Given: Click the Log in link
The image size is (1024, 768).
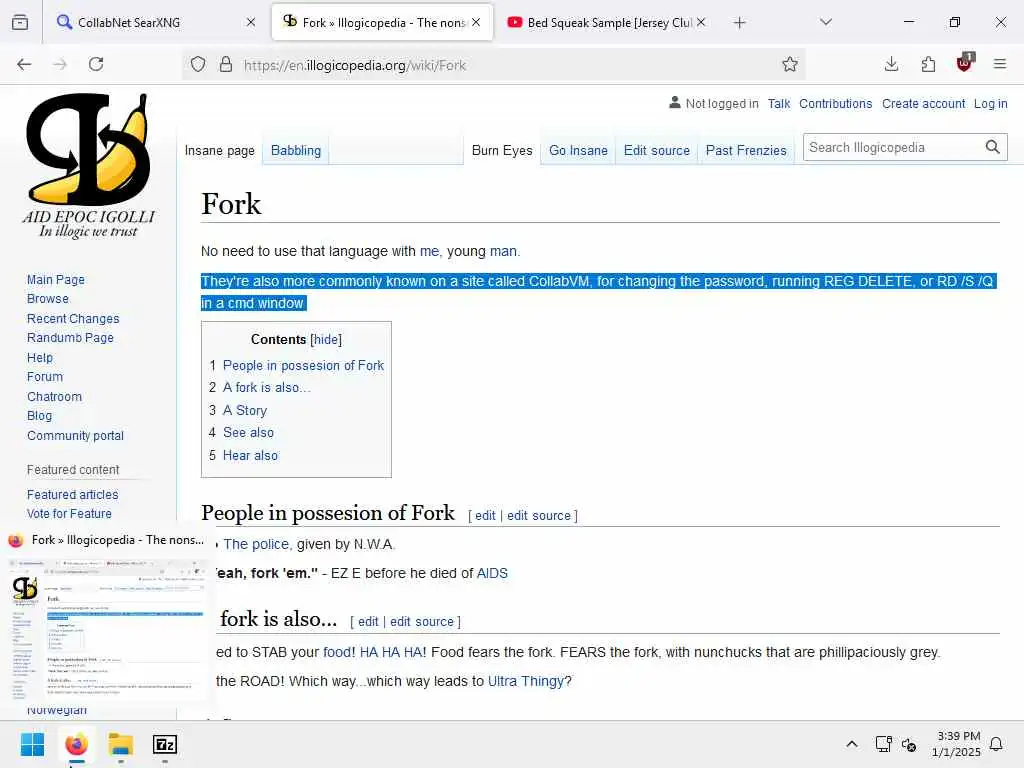Looking at the screenshot, I should click(990, 104).
